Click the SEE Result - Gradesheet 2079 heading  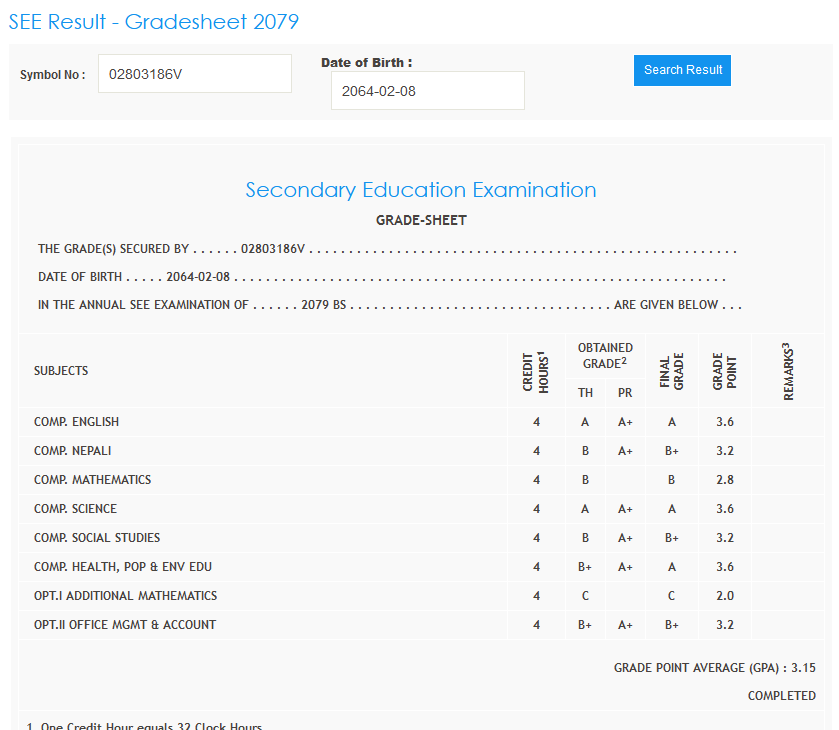[x=153, y=22]
